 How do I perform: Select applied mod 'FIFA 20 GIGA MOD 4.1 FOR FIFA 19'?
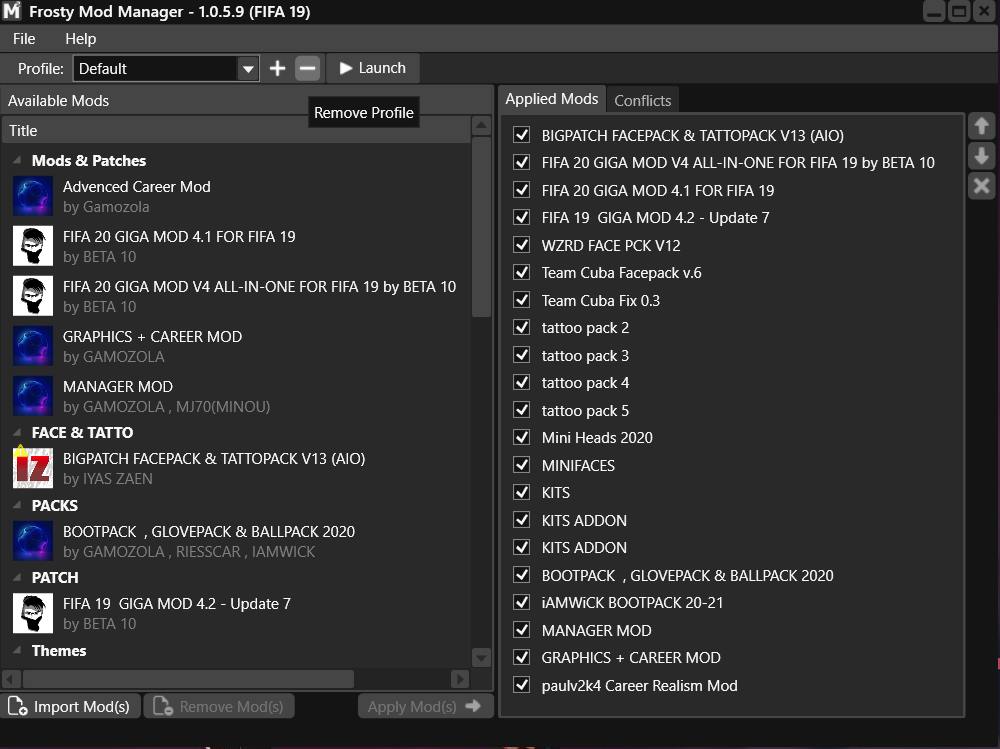coord(658,190)
